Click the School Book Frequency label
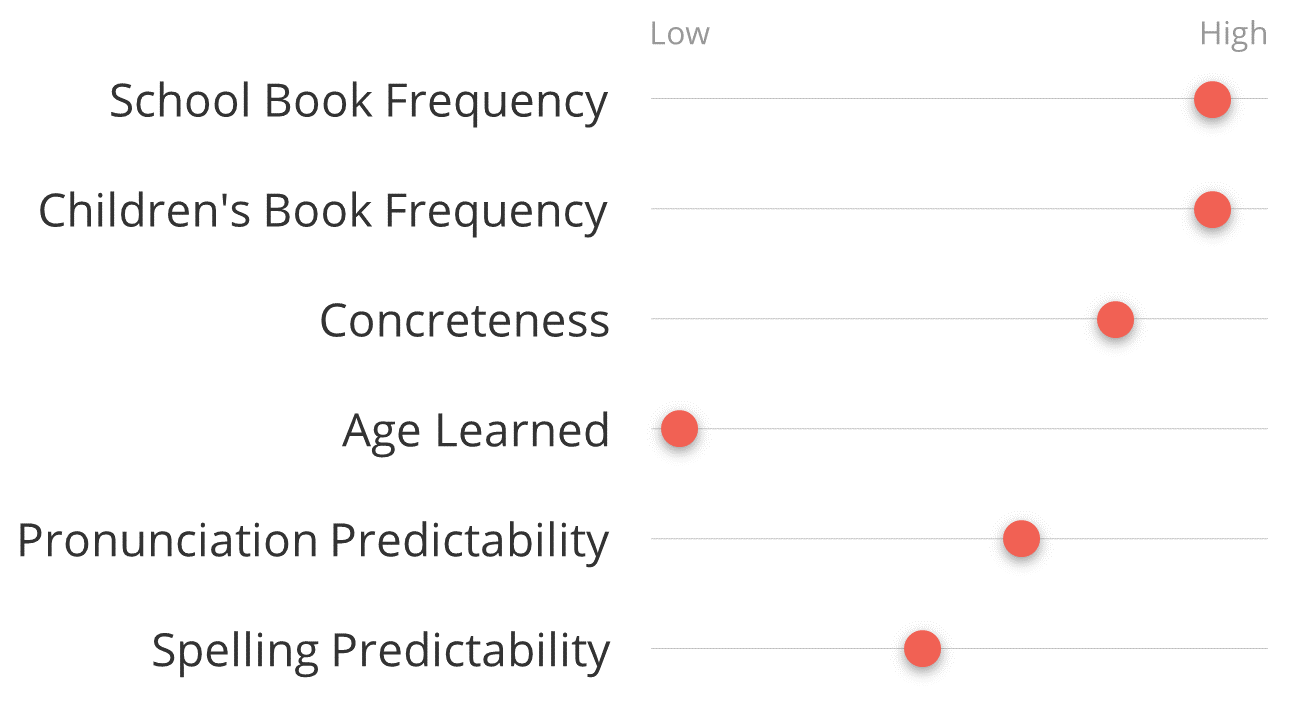 coord(358,102)
